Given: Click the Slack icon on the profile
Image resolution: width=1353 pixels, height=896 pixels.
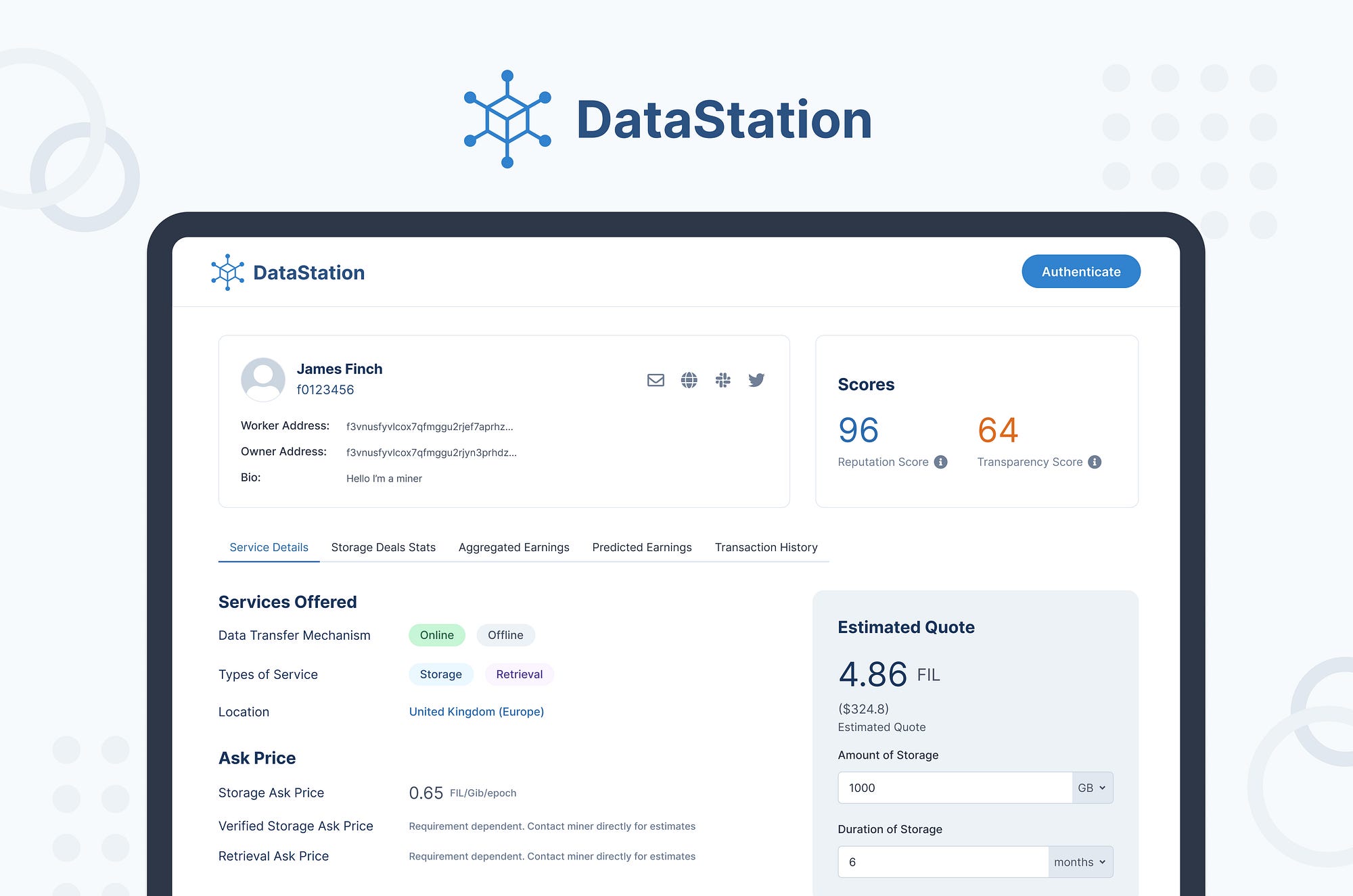Looking at the screenshot, I should click(723, 380).
